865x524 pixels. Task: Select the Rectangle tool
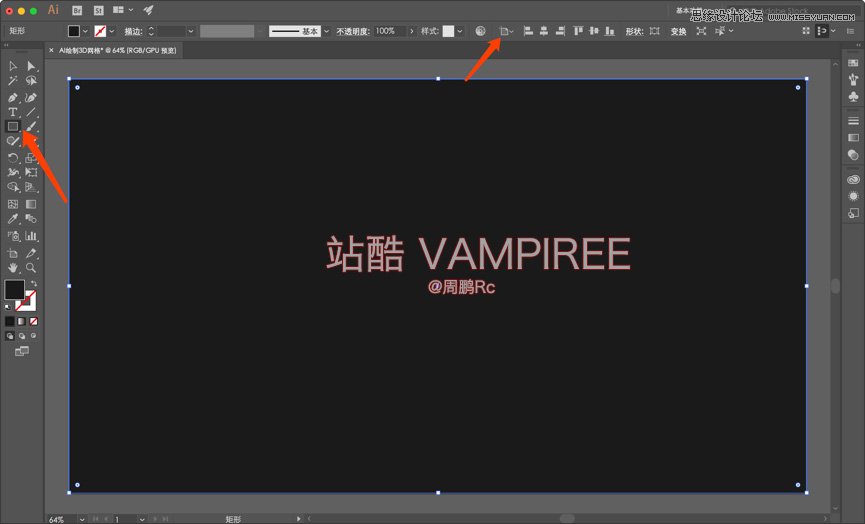pos(13,126)
